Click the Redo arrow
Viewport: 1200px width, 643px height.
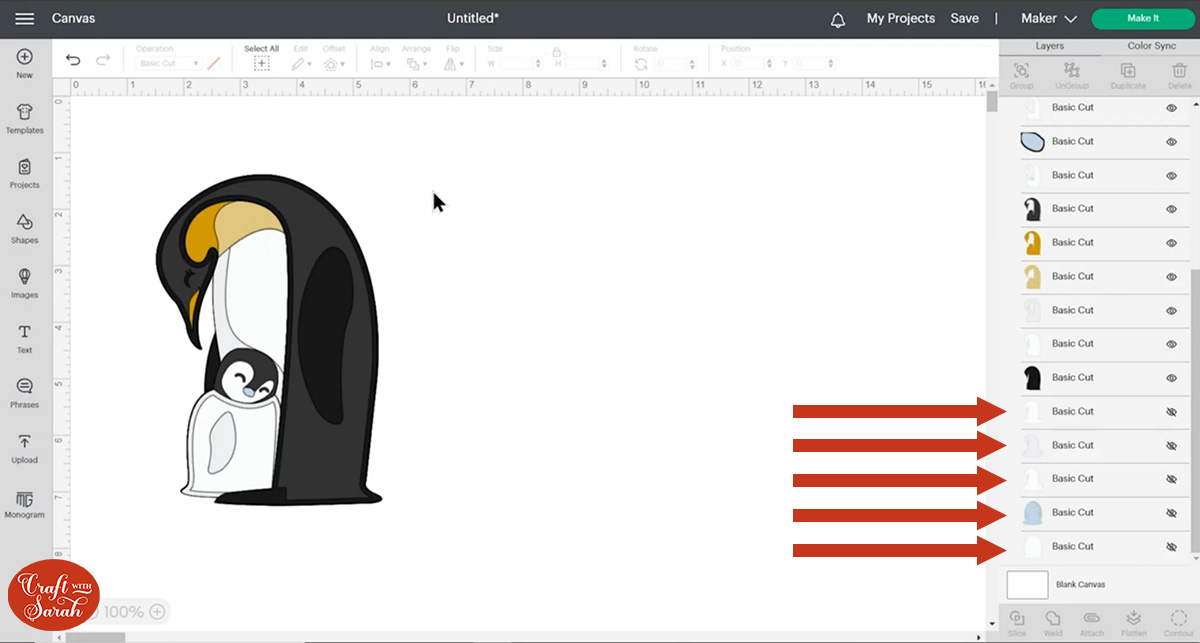[x=102, y=61]
